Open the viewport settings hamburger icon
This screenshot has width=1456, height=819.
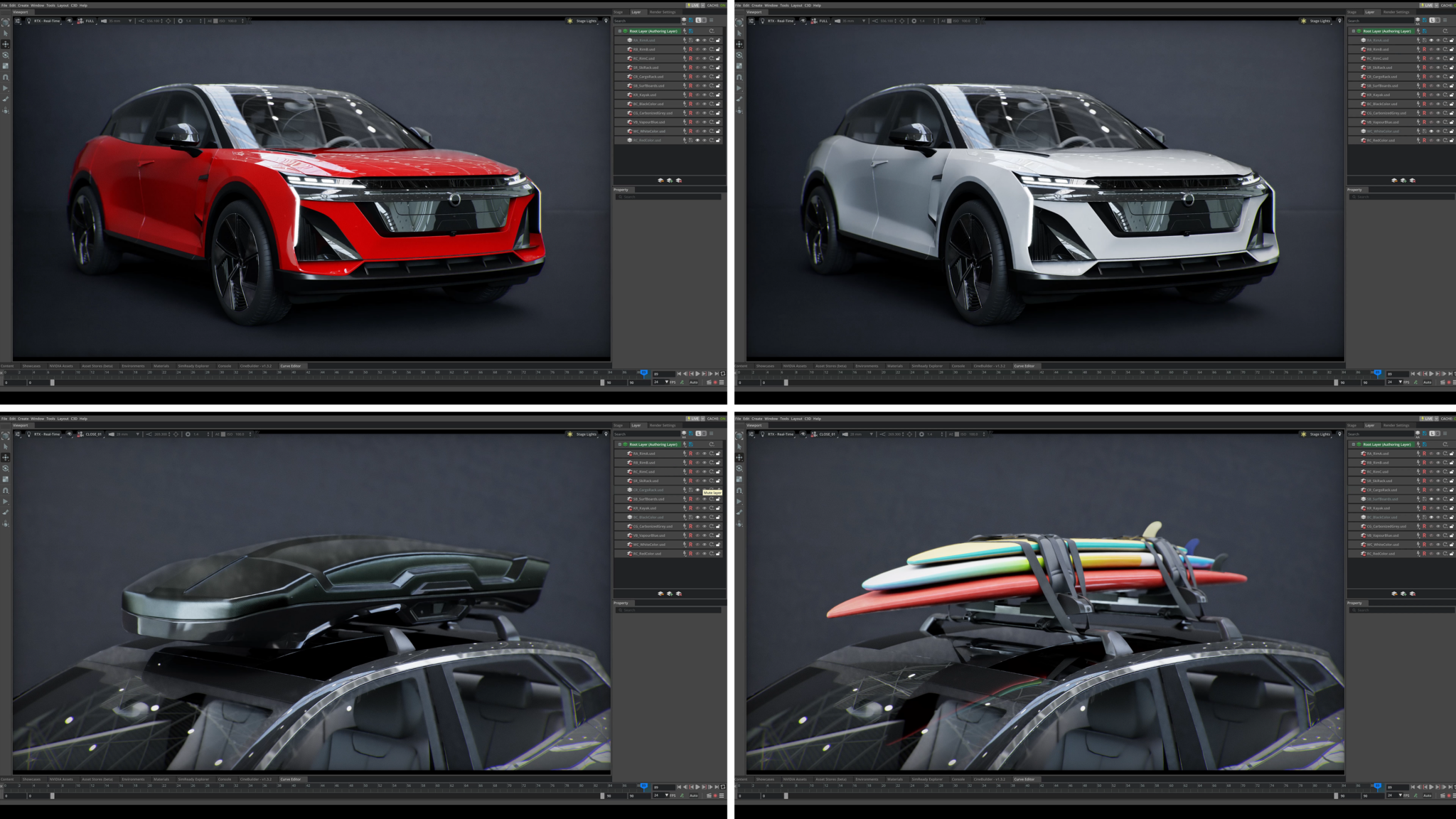point(17,22)
